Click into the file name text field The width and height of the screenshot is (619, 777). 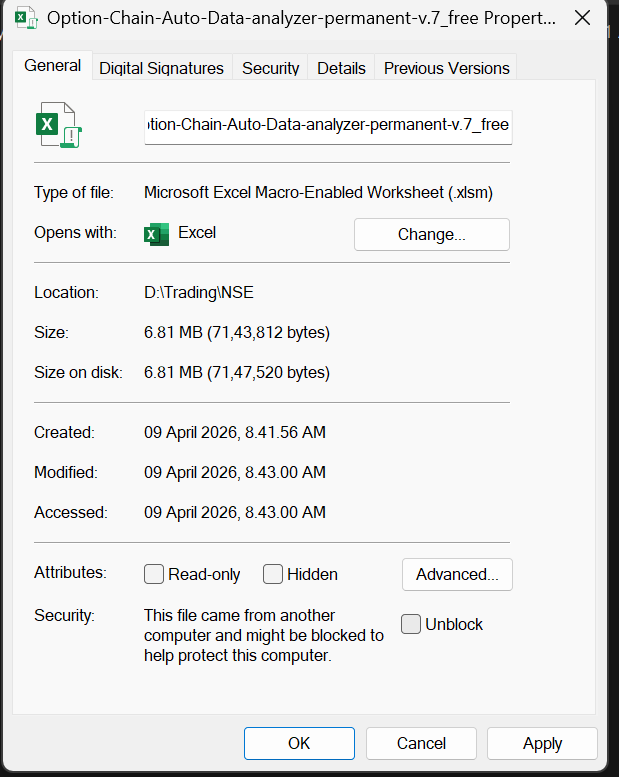tap(328, 127)
